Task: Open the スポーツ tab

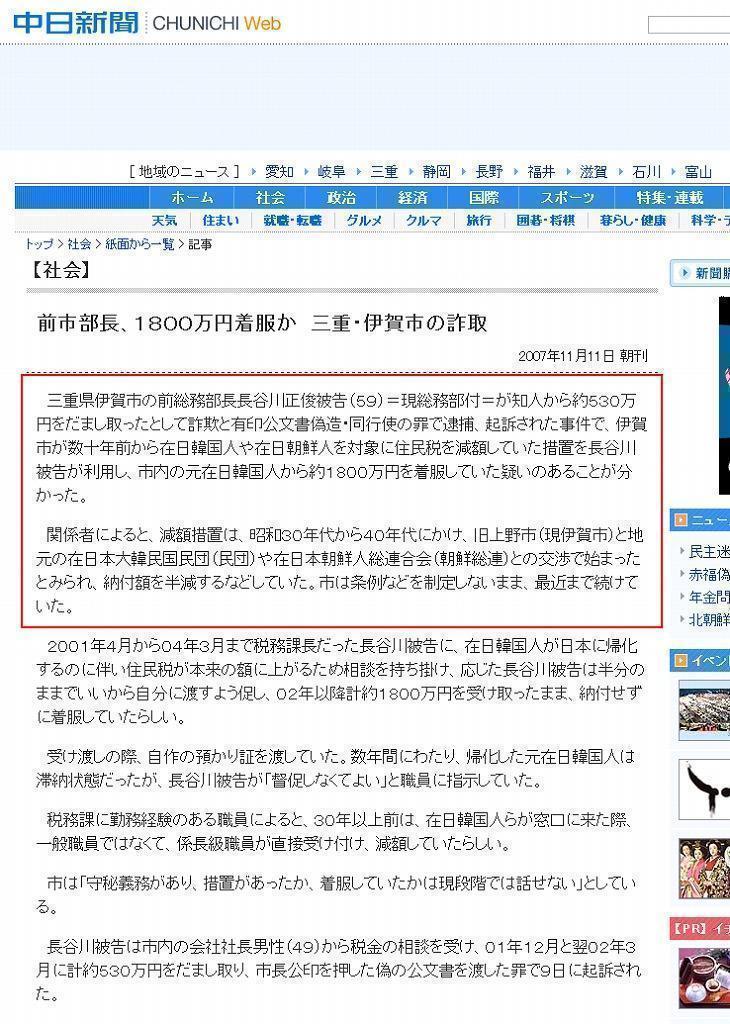Action: [567, 198]
